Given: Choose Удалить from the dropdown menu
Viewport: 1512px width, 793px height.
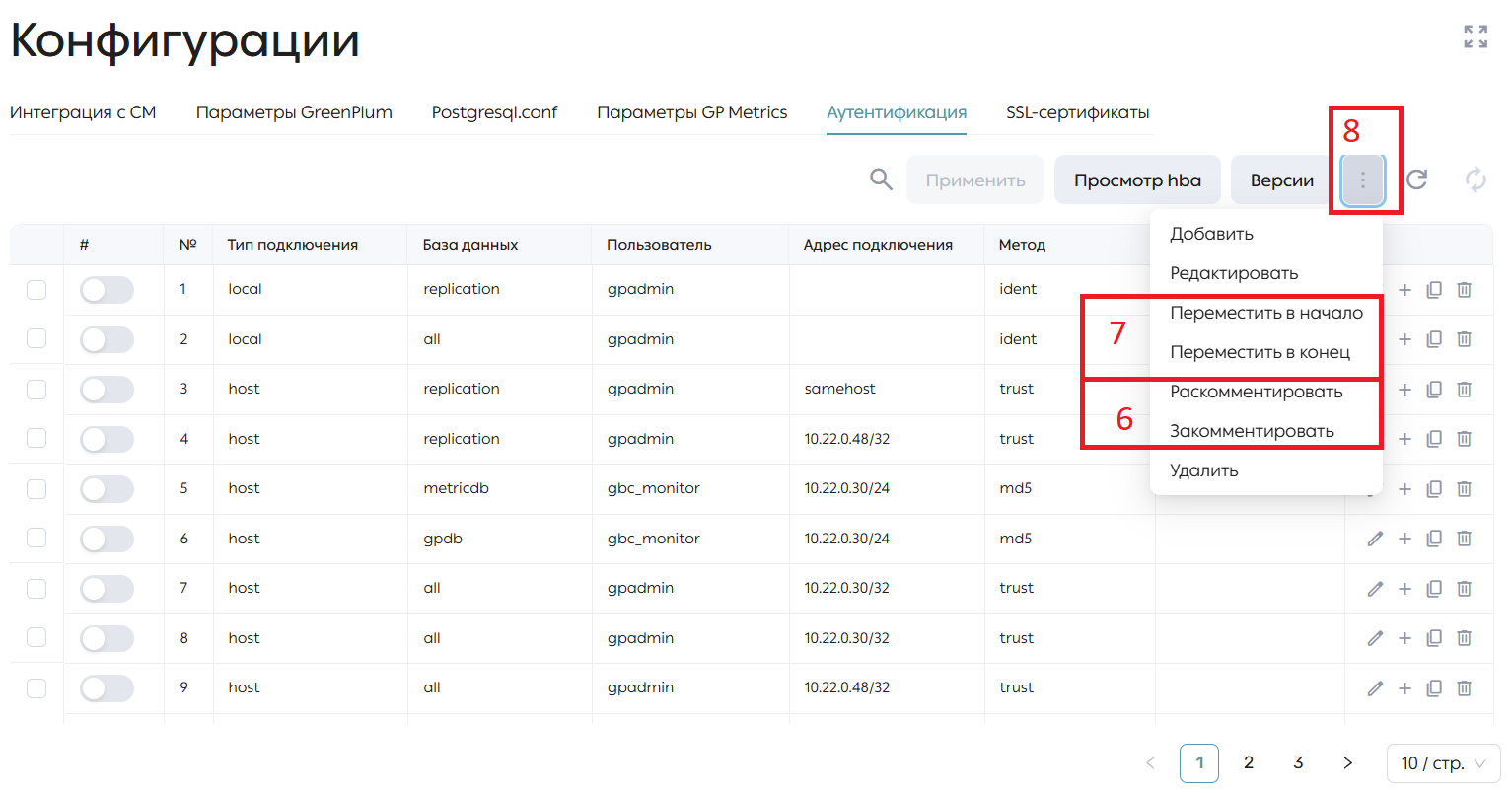Looking at the screenshot, I should click(1266, 470).
